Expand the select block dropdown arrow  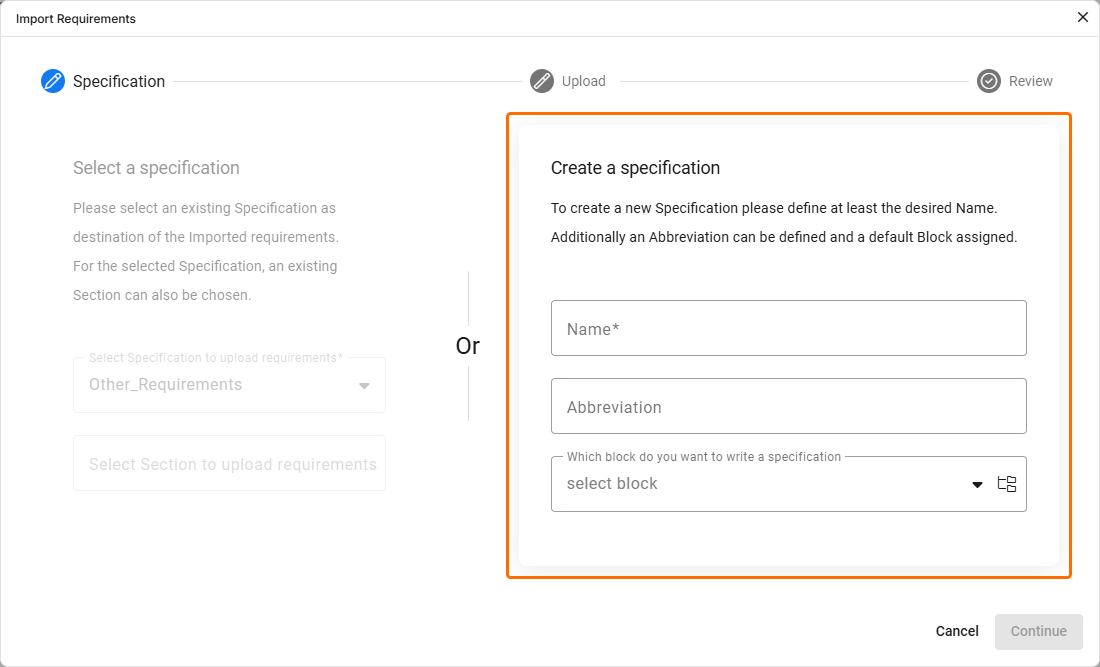(x=978, y=485)
